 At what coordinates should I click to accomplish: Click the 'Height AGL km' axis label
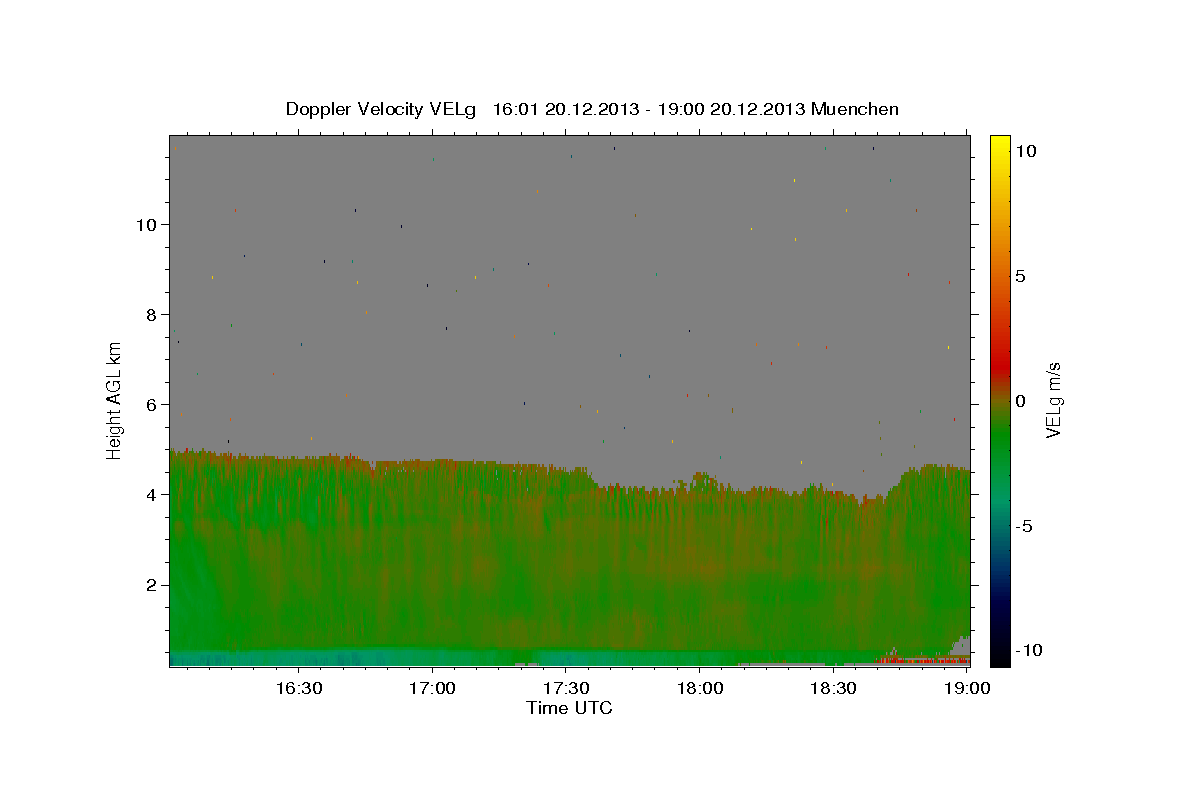[x=114, y=399]
